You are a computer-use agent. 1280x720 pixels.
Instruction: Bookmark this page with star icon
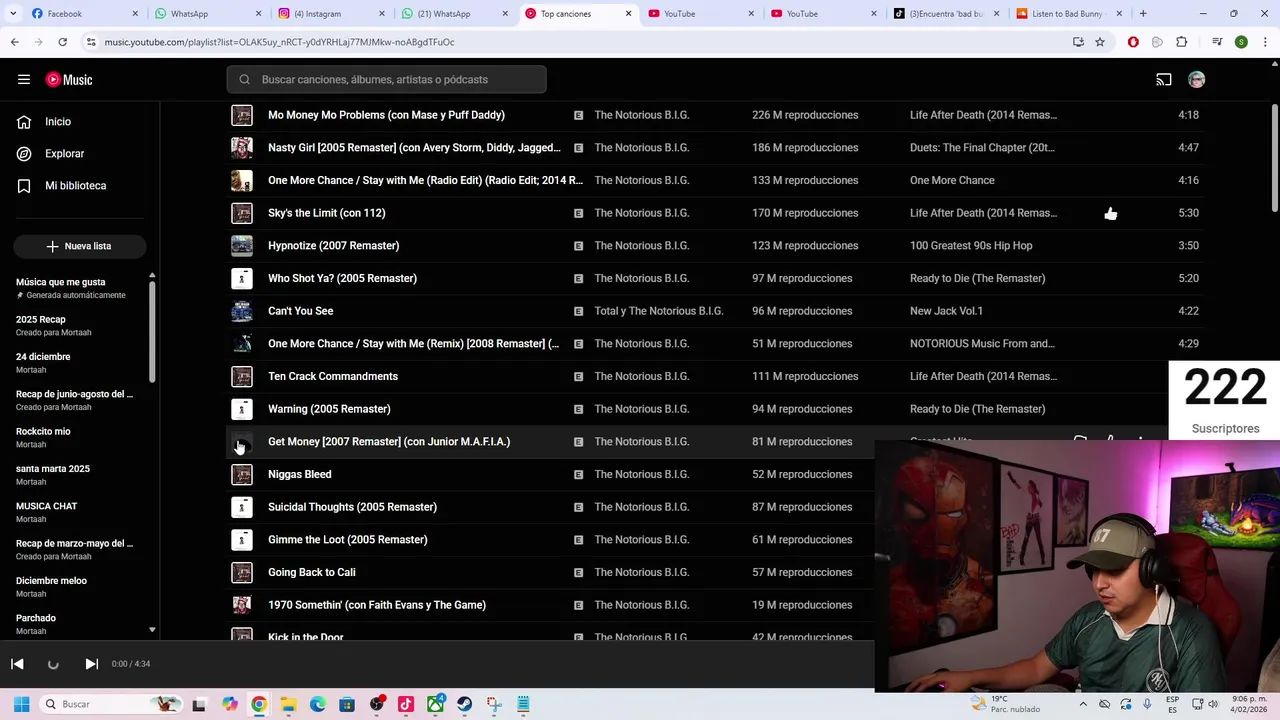click(x=1100, y=42)
